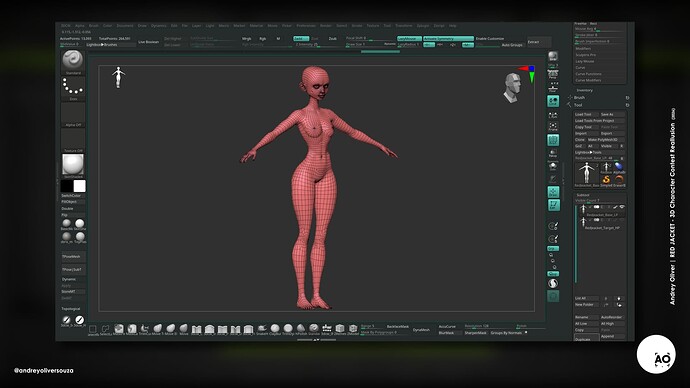
Task: Open the Material menu
Action: coord(256,26)
